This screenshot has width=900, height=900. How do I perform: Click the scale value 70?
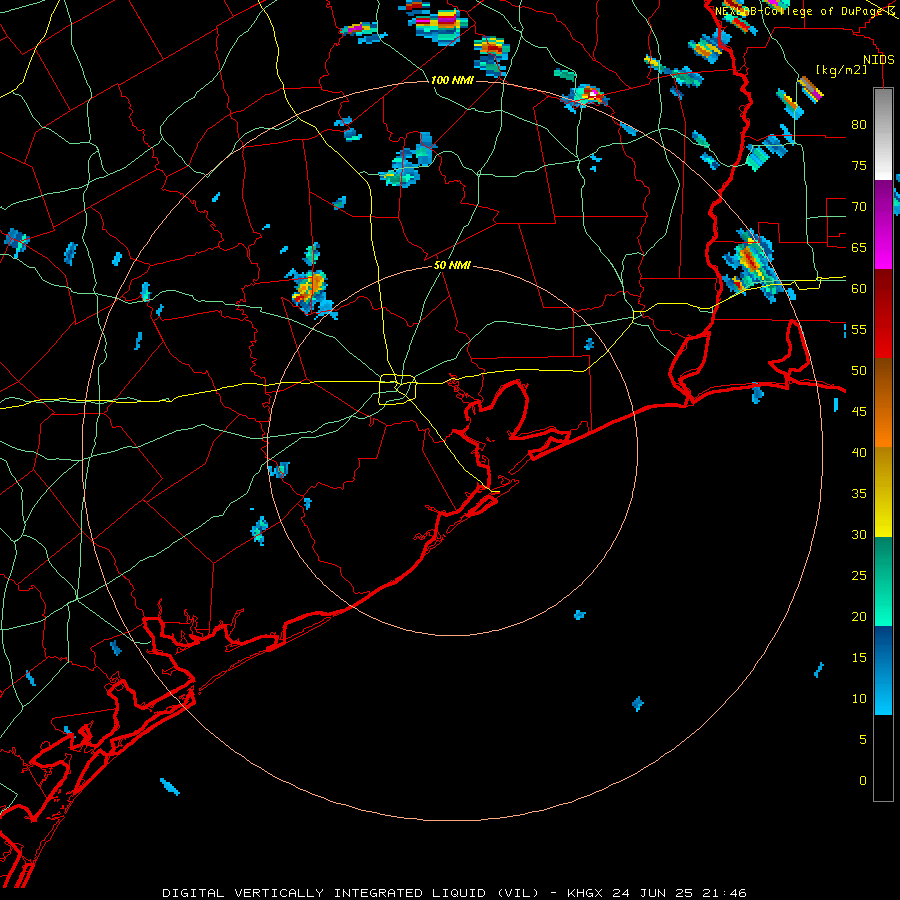pos(859,207)
